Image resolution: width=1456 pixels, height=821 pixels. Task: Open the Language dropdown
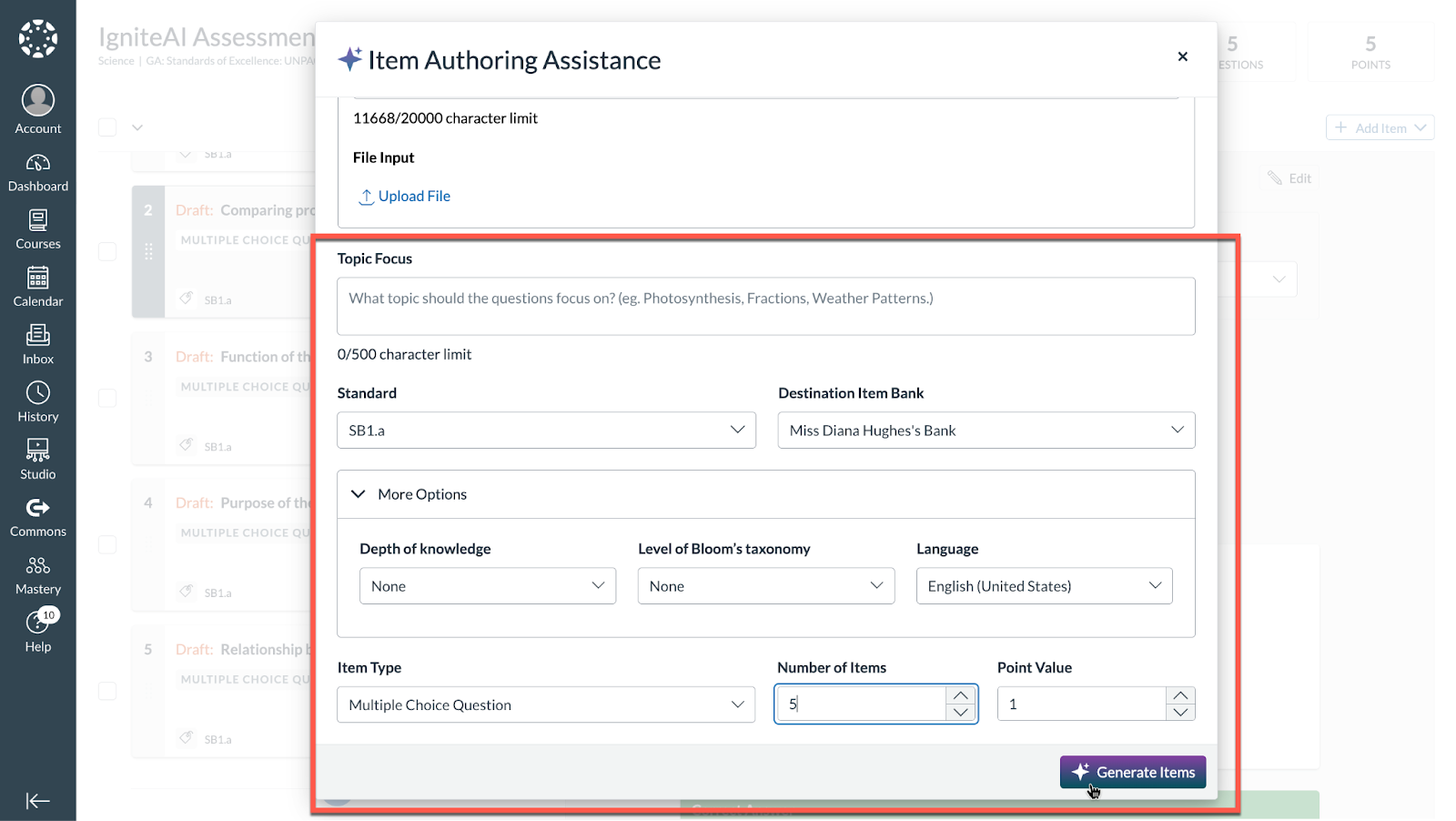point(1045,586)
